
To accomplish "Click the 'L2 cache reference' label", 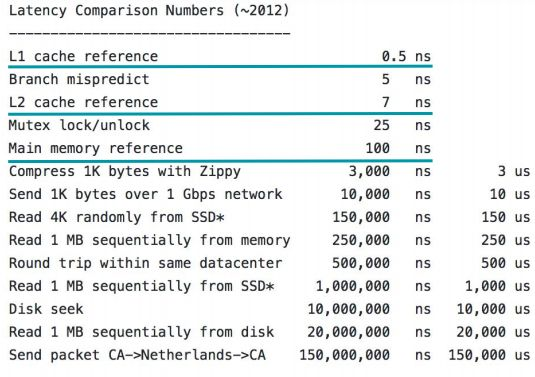I will click(83, 102).
